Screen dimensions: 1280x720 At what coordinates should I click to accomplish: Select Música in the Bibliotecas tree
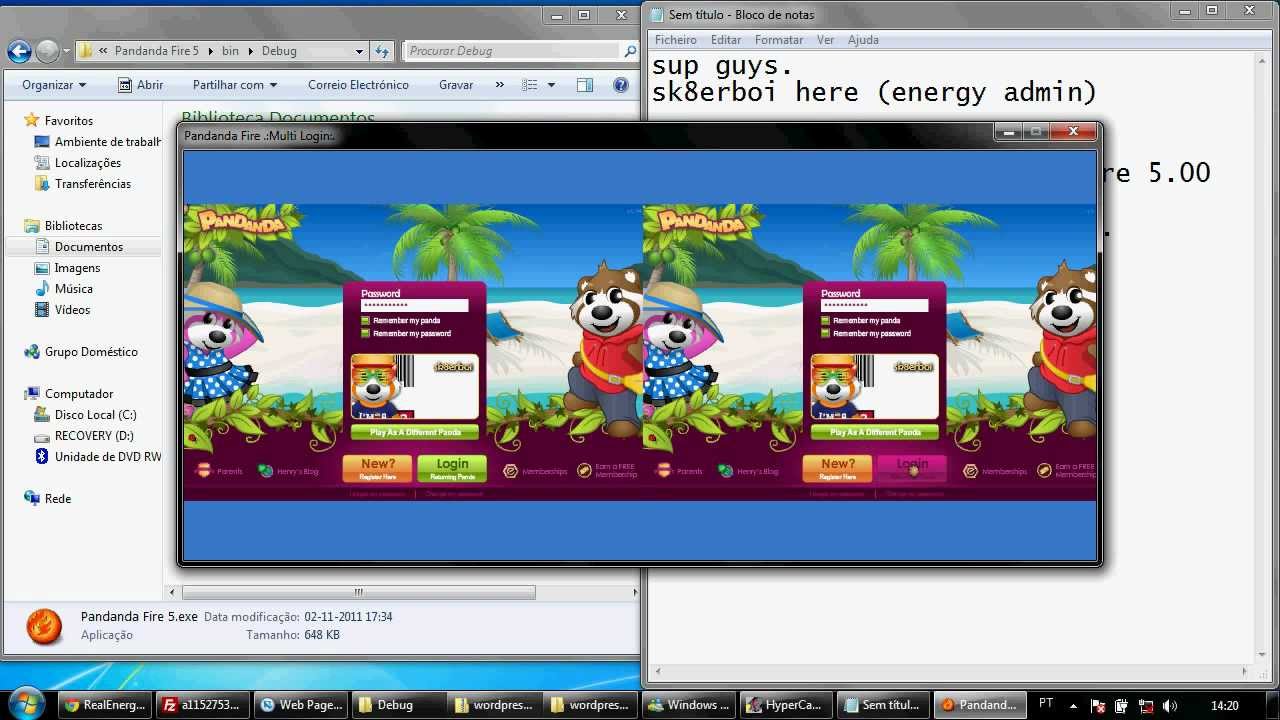pyautogui.click(x=74, y=289)
